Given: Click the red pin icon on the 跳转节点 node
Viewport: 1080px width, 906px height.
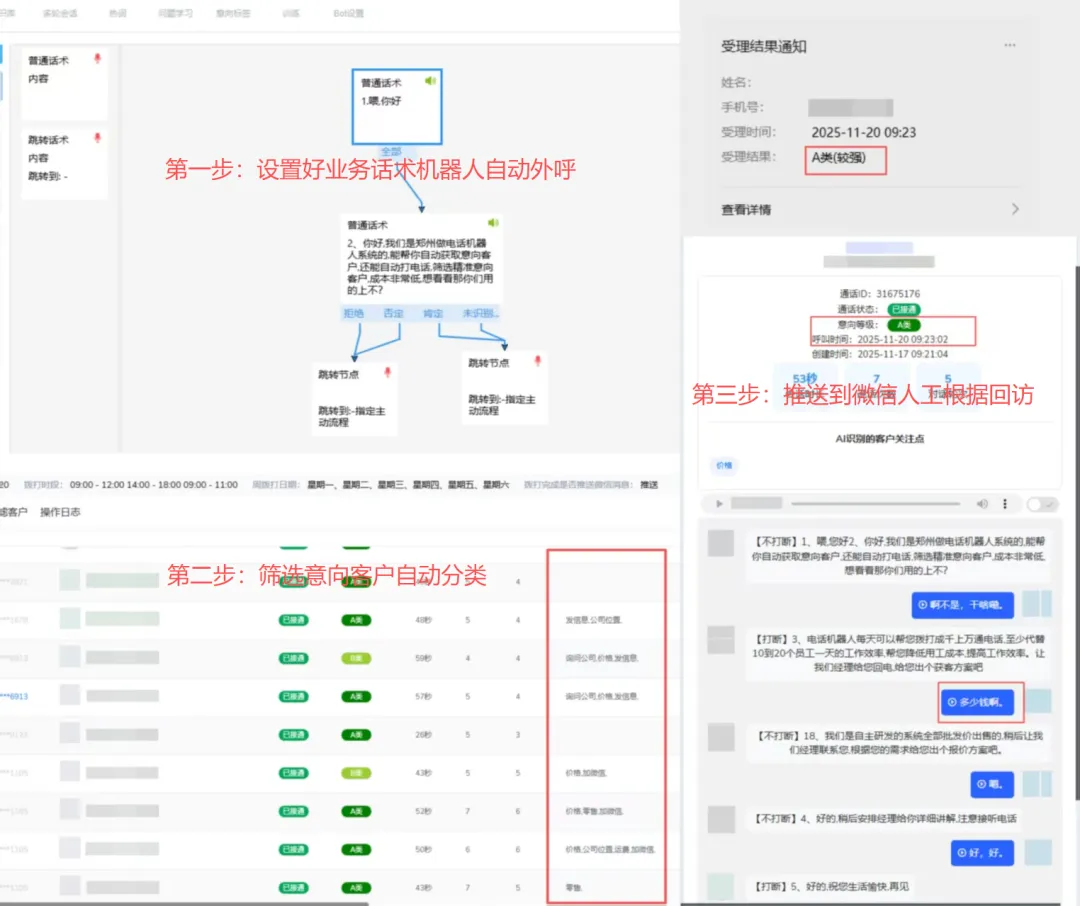Looking at the screenshot, I should [387, 370].
